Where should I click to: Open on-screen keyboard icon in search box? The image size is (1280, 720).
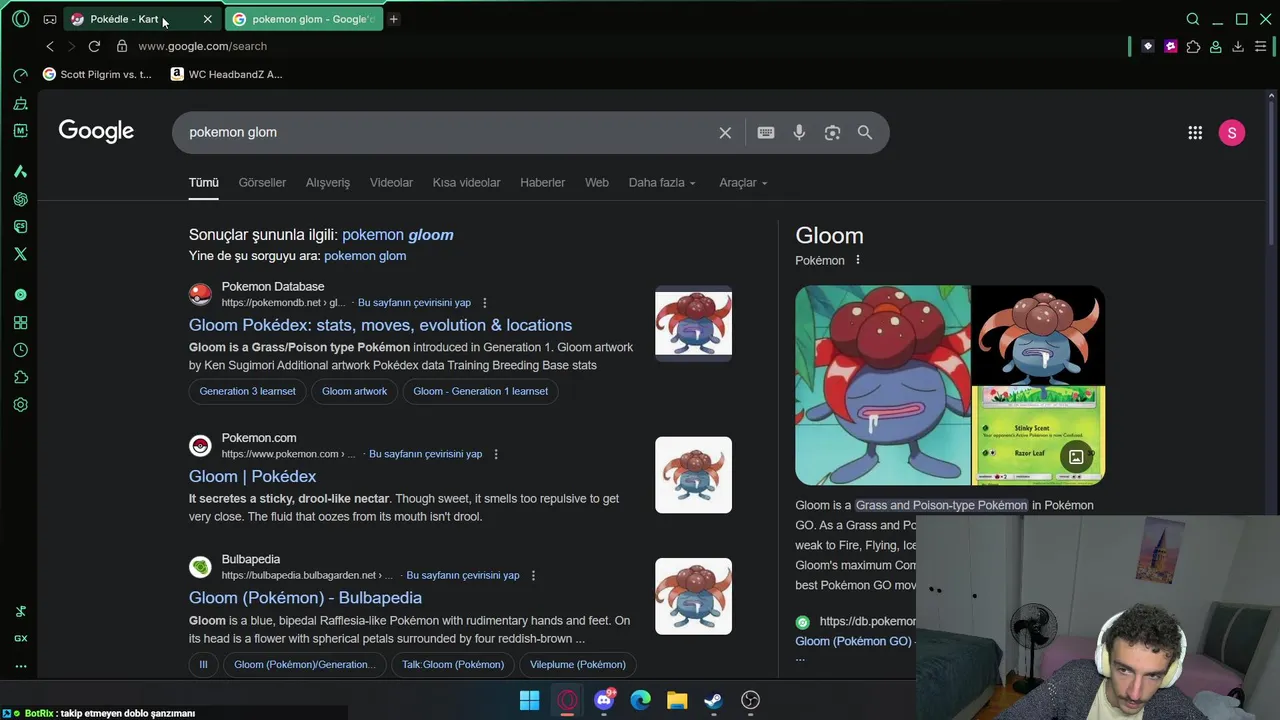(766, 133)
